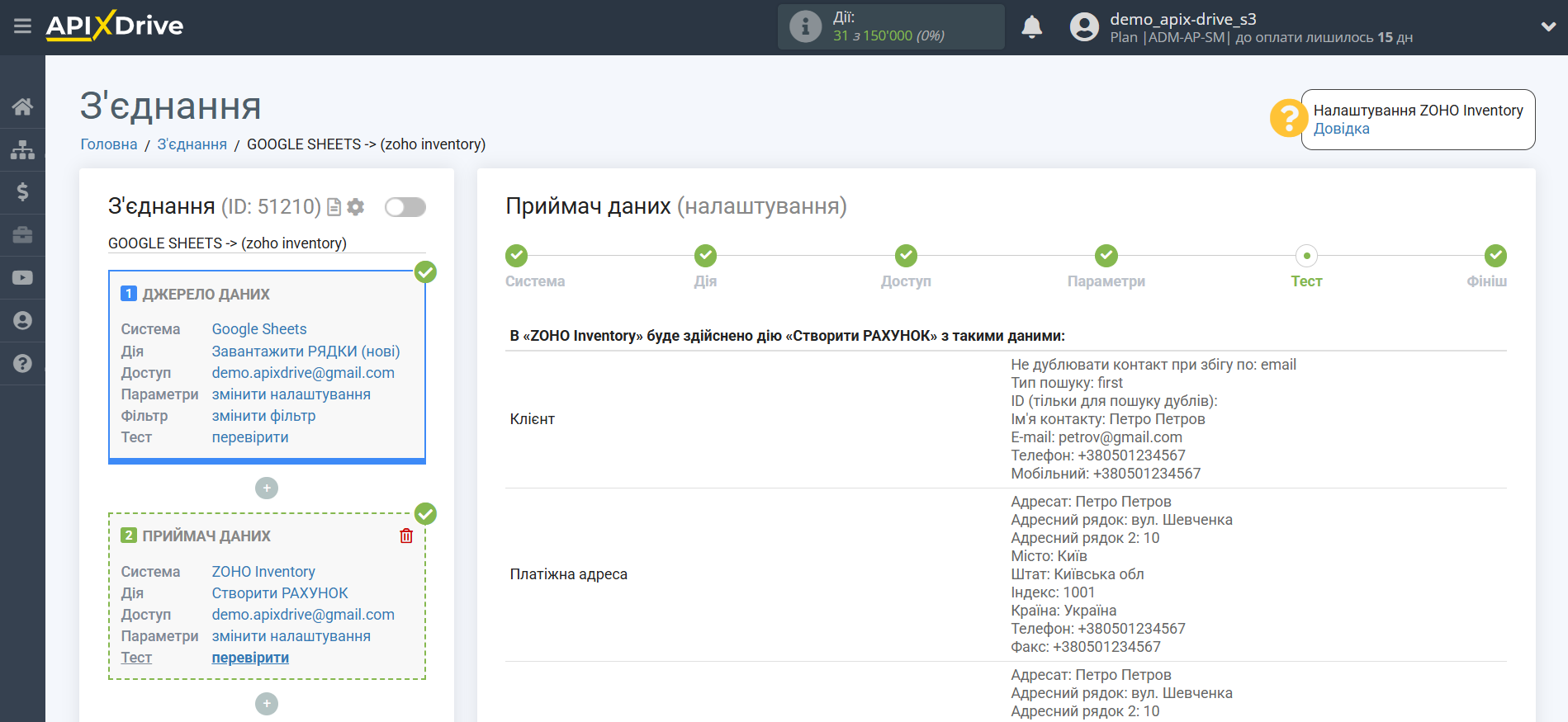Open Google Sheets system link

259,329
